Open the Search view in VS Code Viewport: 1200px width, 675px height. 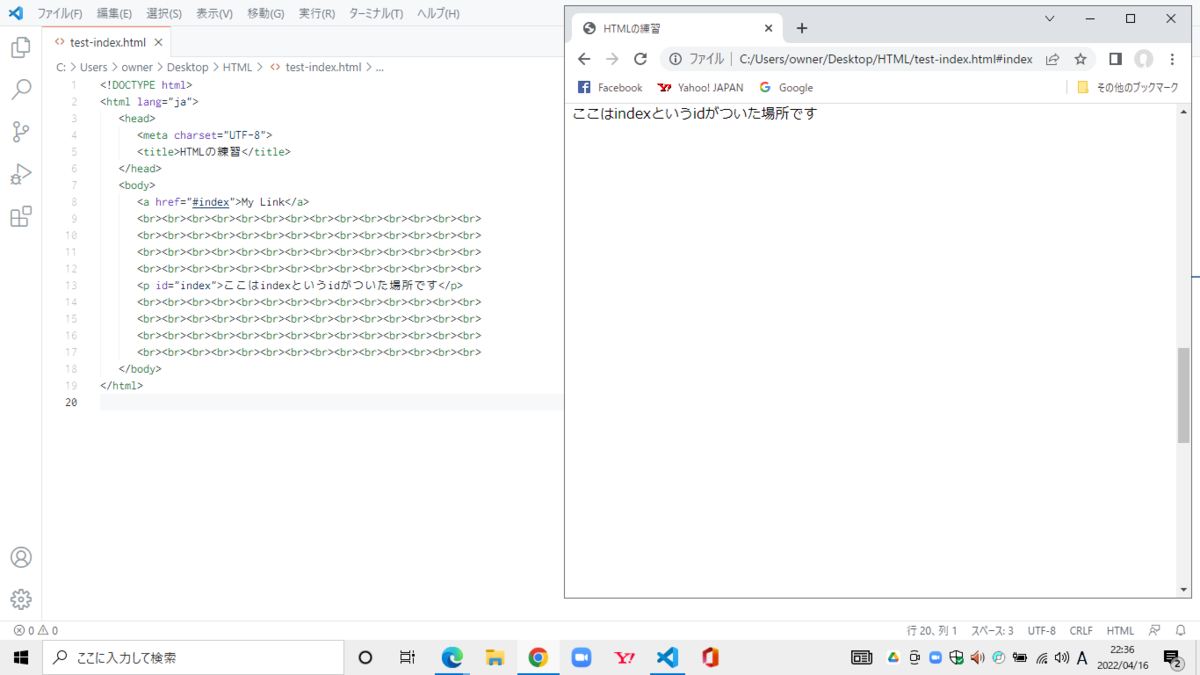[x=20, y=90]
